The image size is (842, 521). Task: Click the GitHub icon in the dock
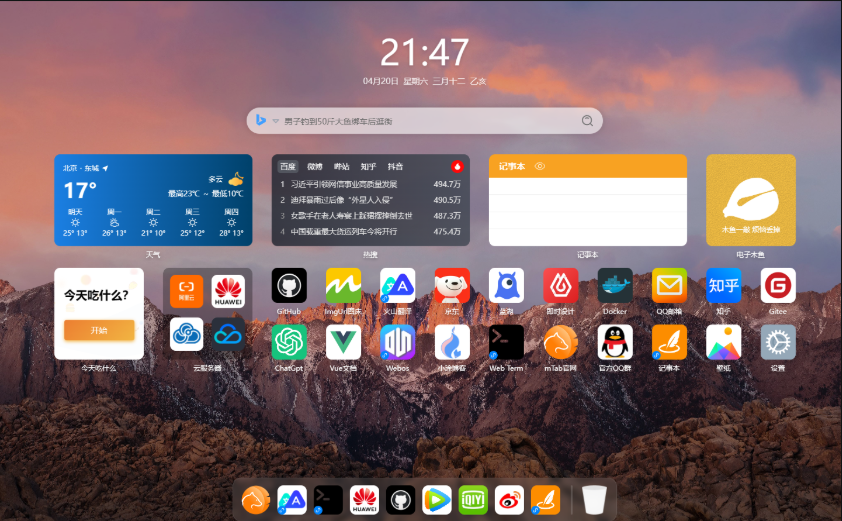coord(401,500)
